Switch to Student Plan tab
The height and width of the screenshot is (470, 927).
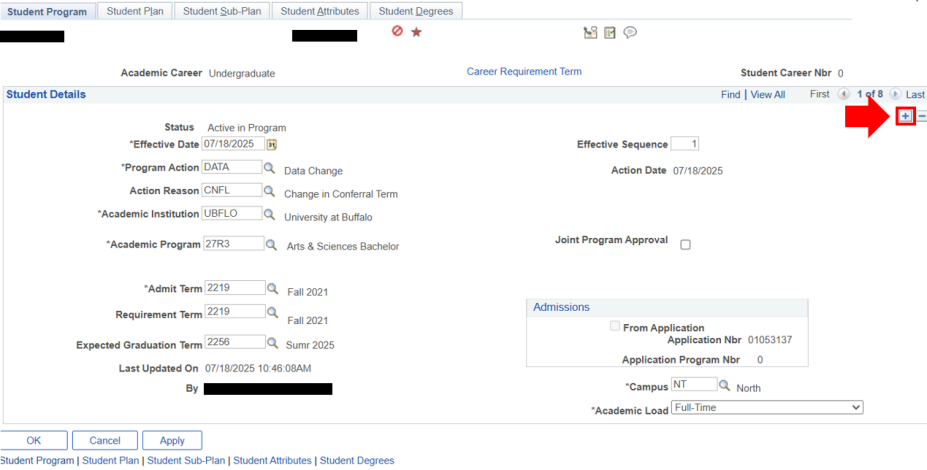tap(135, 11)
